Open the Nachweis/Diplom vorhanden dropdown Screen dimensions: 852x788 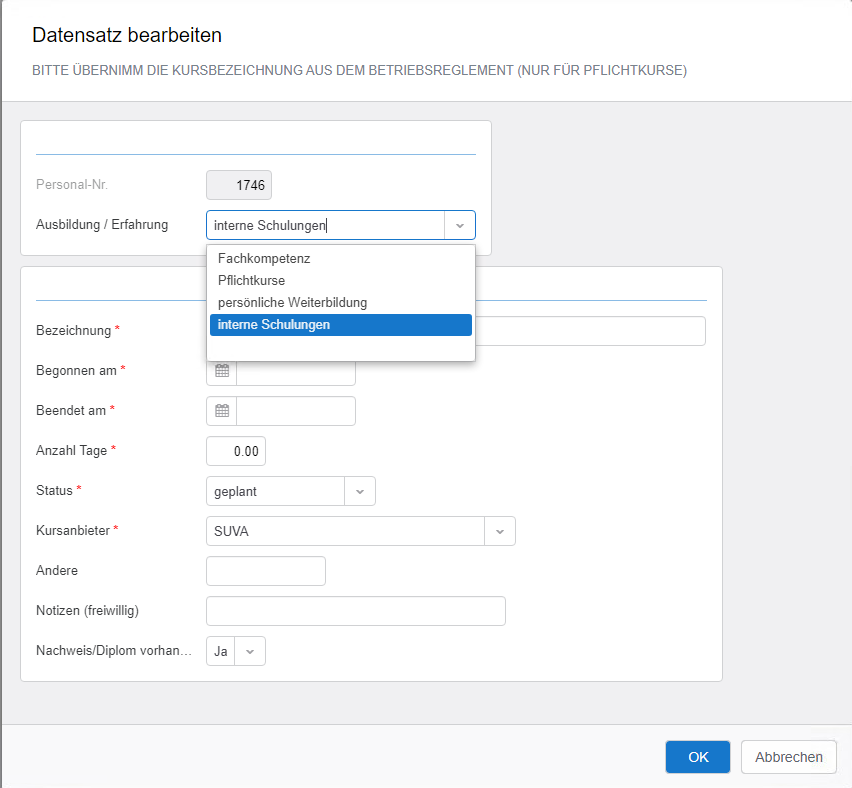pos(250,651)
